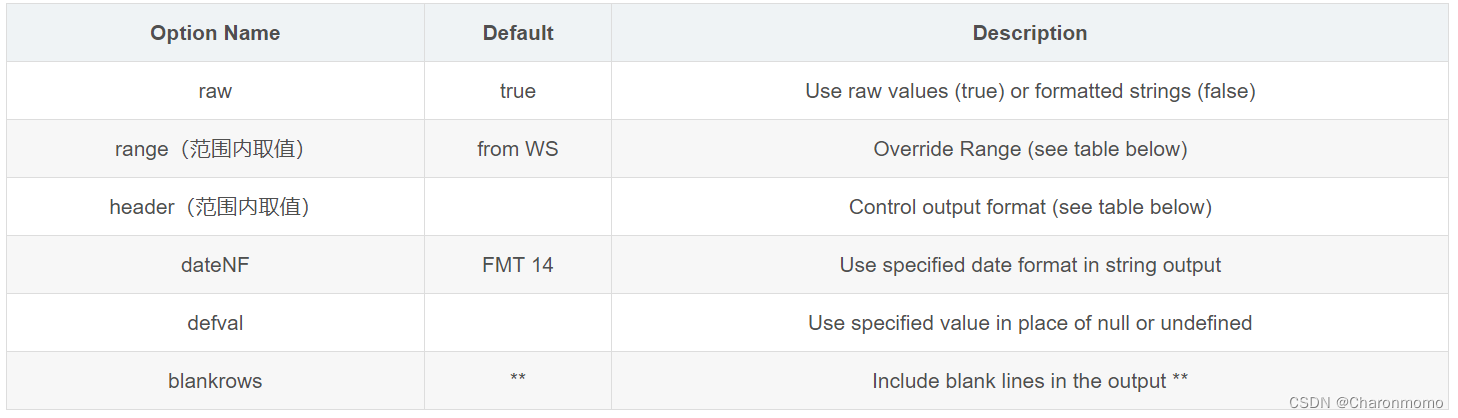Click the Override Range description
This screenshot has width=1458, height=418.
pyautogui.click(x=1030, y=149)
